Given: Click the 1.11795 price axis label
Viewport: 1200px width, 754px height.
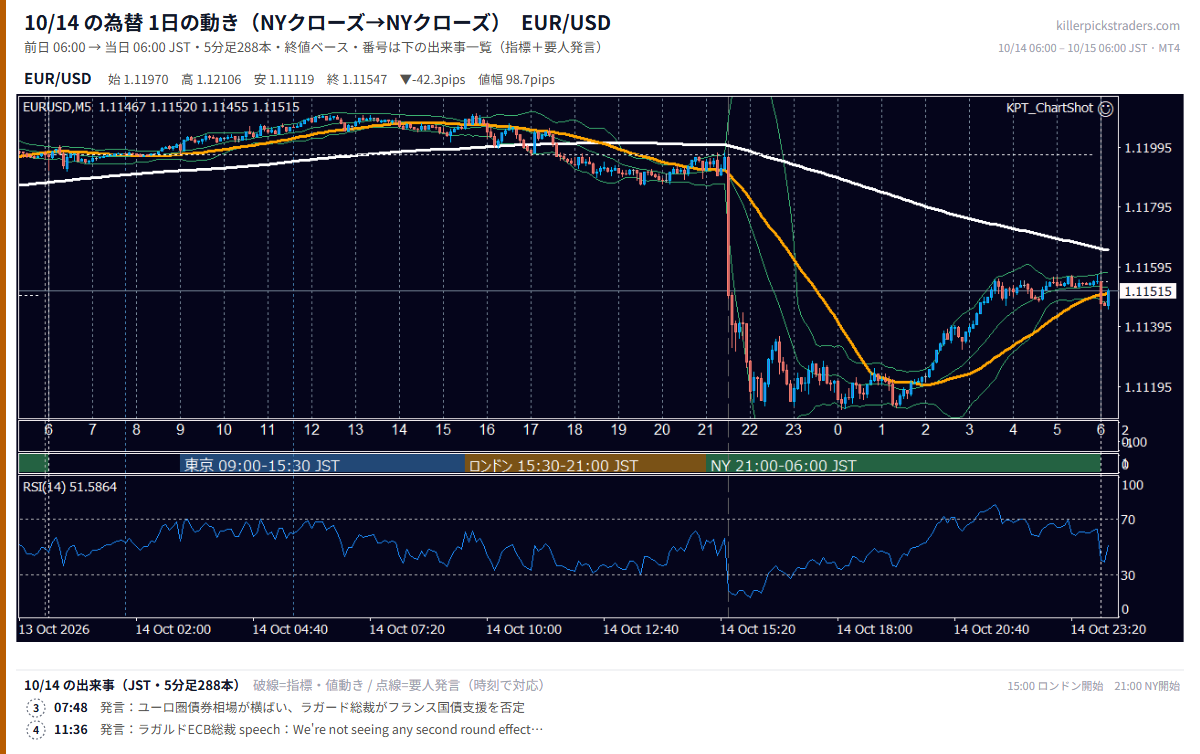Looking at the screenshot, I should click(x=1148, y=208).
